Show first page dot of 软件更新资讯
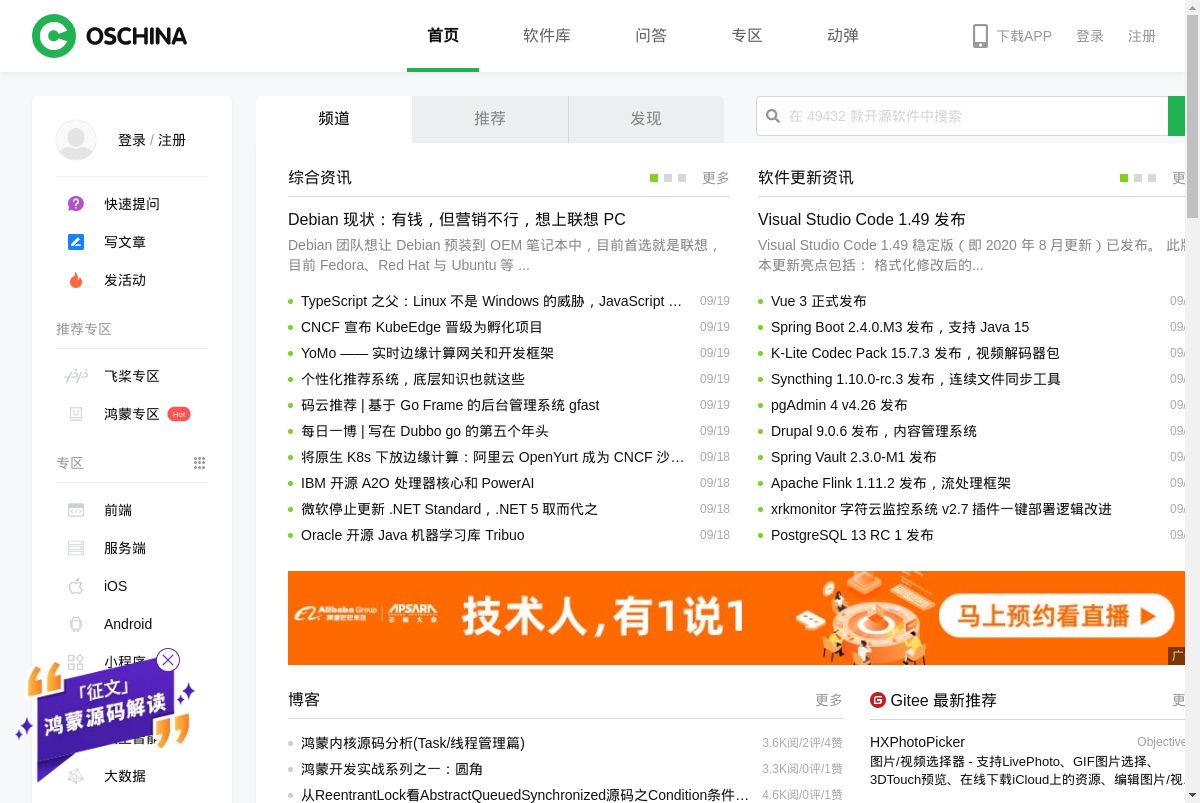Screen dimensions: 1200x803 [1124, 178]
